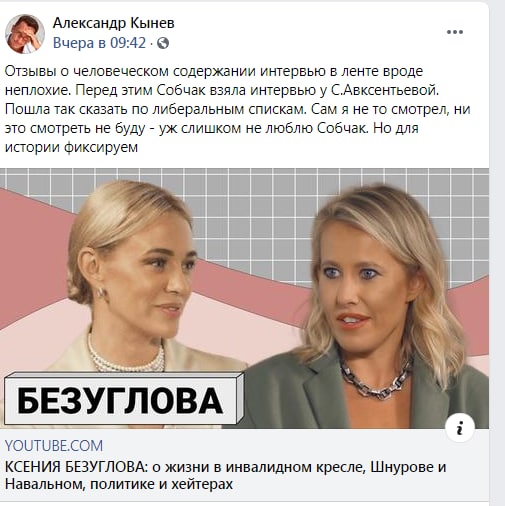Open the link info 'i' icon
505x506 pixels.
(460, 428)
